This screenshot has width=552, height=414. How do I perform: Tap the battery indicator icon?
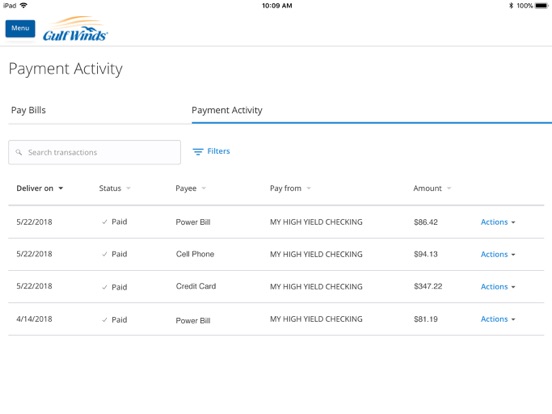pos(542,6)
